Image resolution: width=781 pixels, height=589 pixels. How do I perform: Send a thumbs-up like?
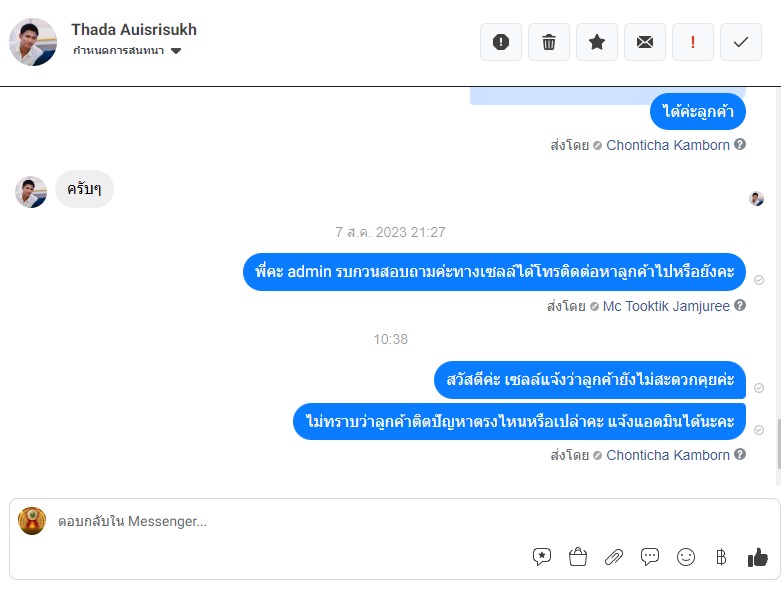758,557
